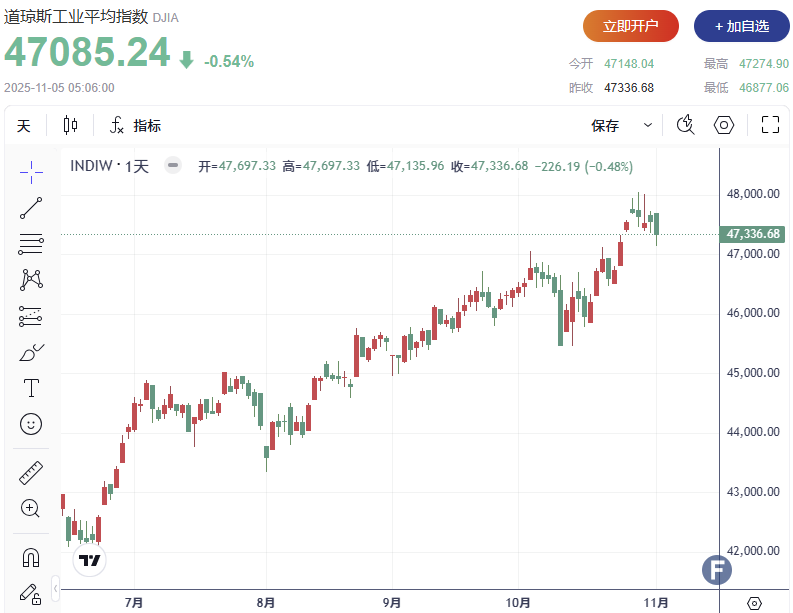Click the 47,336.68 price label on axis
Viewport: 793px width, 613px height.
(753, 234)
